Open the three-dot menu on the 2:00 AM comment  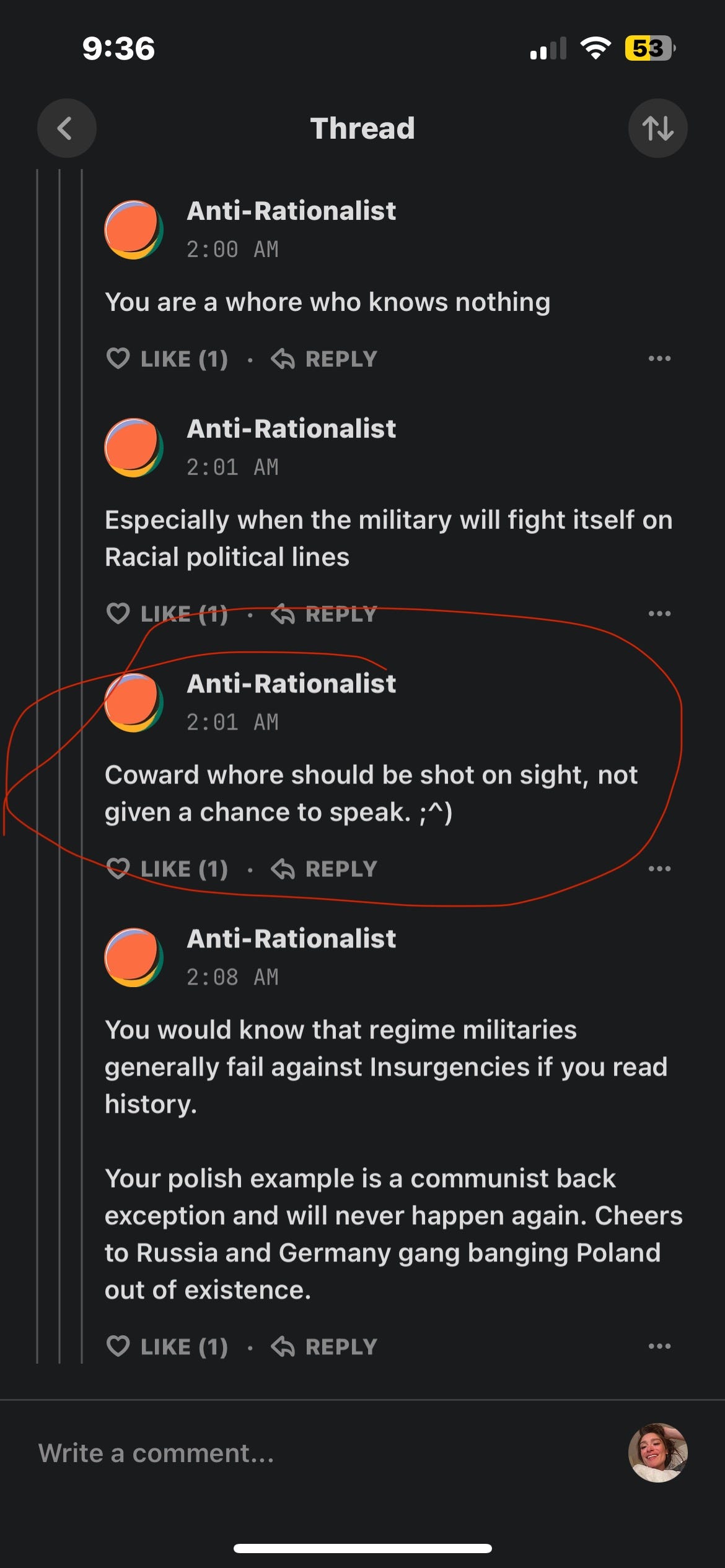tap(659, 358)
